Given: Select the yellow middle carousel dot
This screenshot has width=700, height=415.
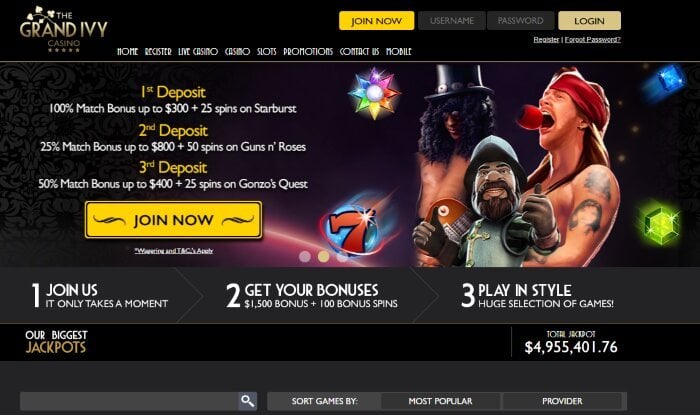Looking at the screenshot, I should [324, 257].
